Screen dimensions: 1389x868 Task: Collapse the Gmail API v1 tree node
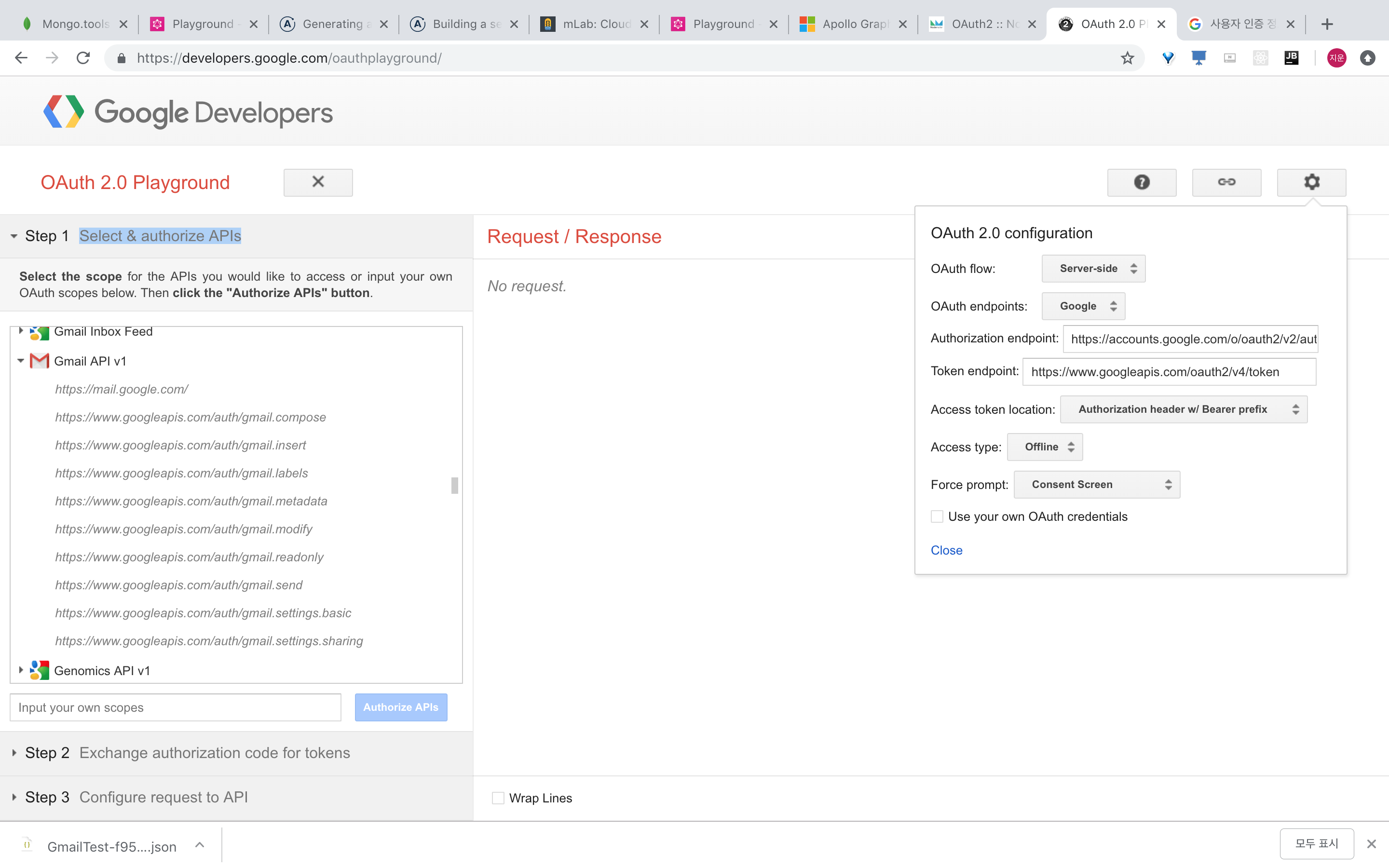pyautogui.click(x=21, y=361)
